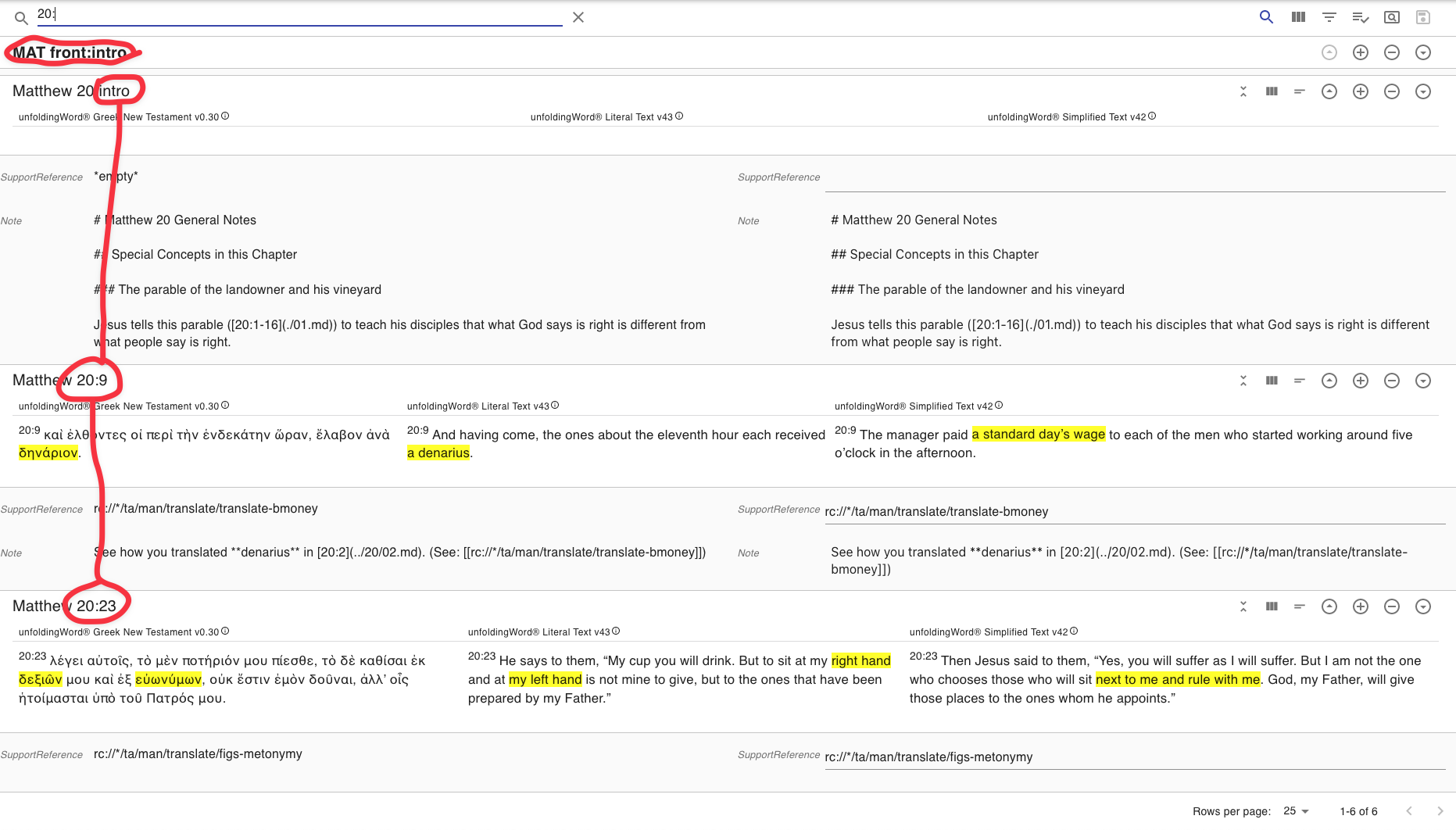
Task: Move the Matthew 20:23 row down
Action: pyautogui.click(x=1423, y=606)
